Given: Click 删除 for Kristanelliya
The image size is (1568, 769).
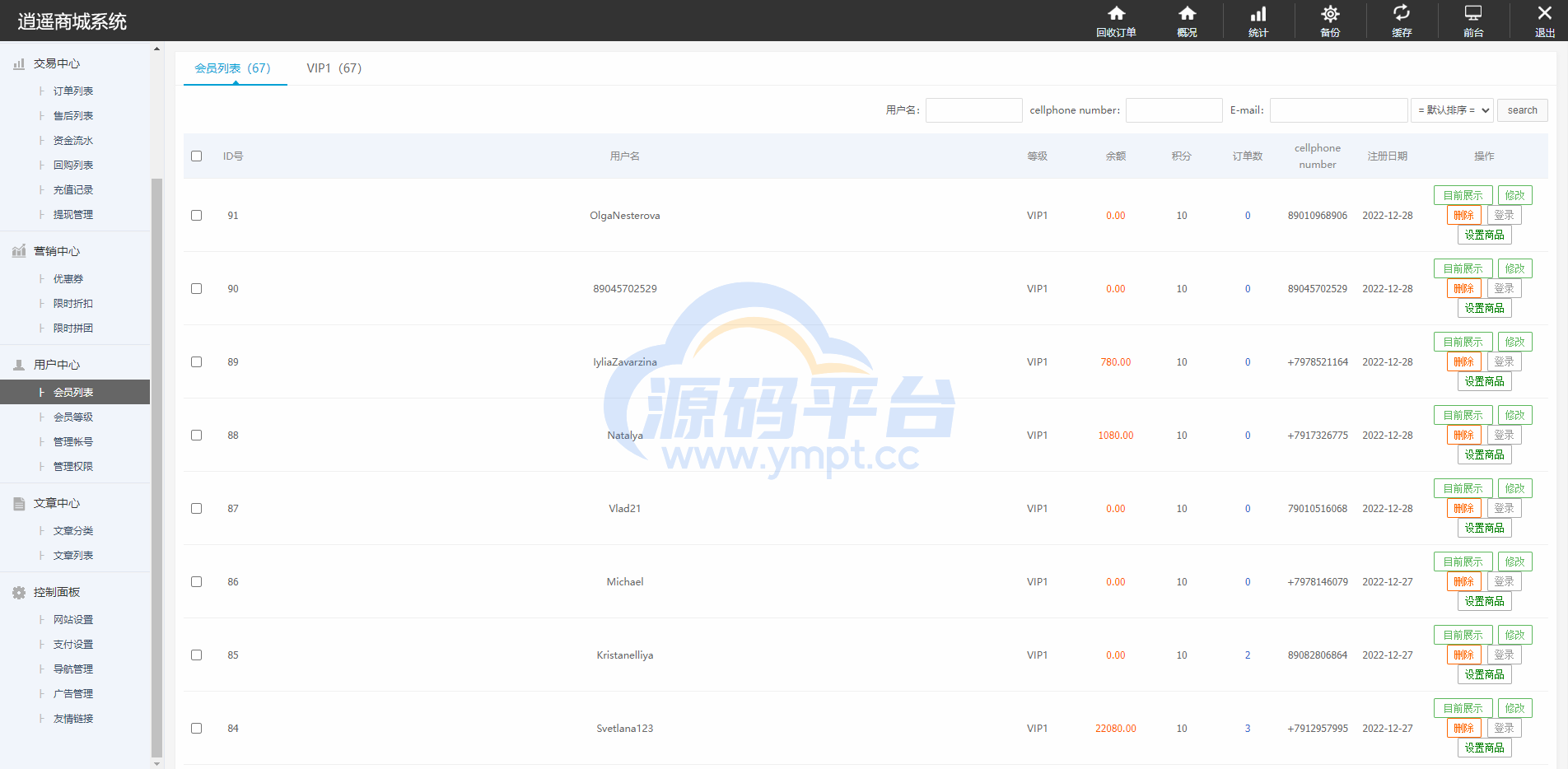Looking at the screenshot, I should click(1463, 655).
